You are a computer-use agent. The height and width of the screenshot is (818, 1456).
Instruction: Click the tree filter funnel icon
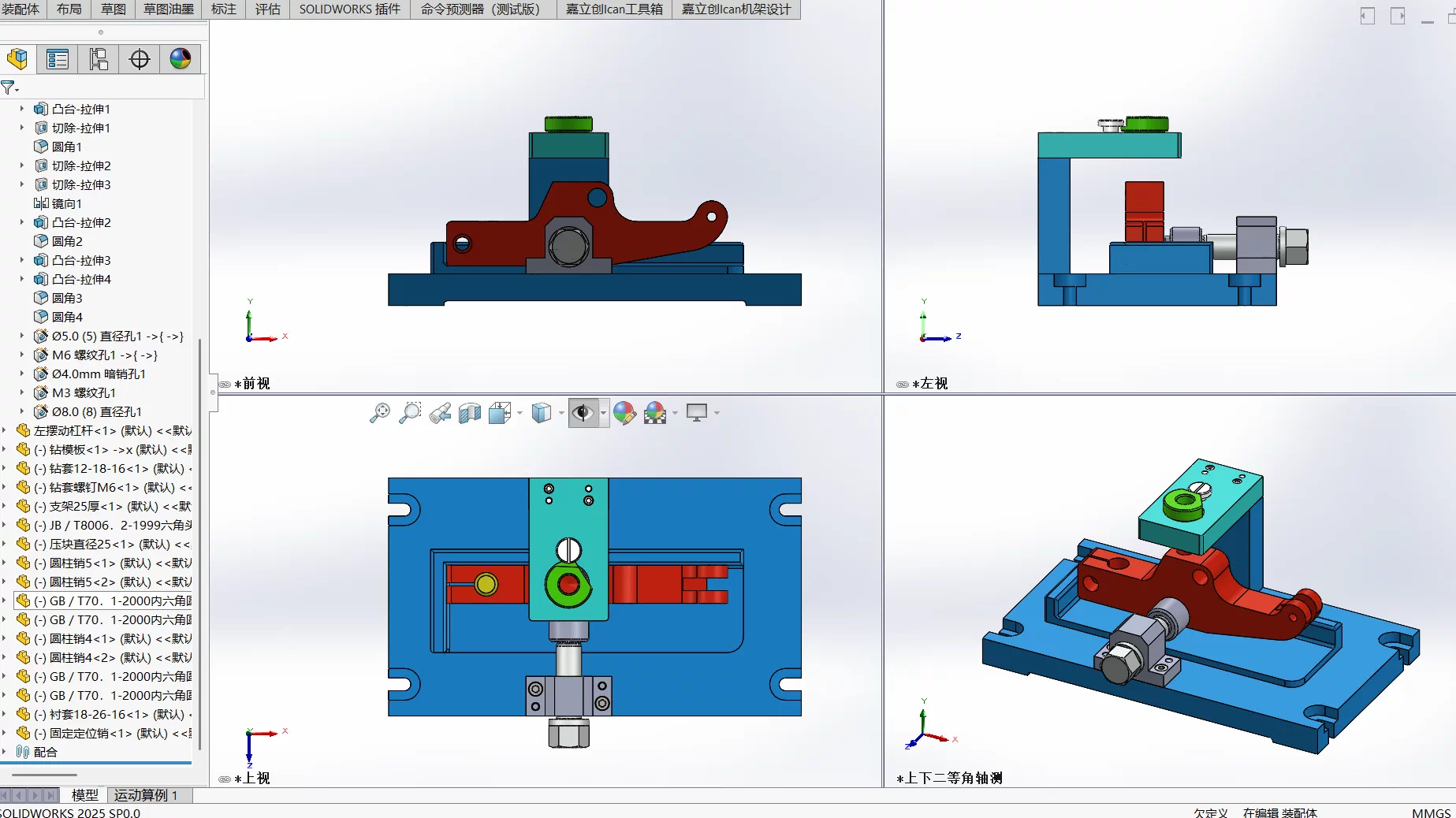click(8, 87)
